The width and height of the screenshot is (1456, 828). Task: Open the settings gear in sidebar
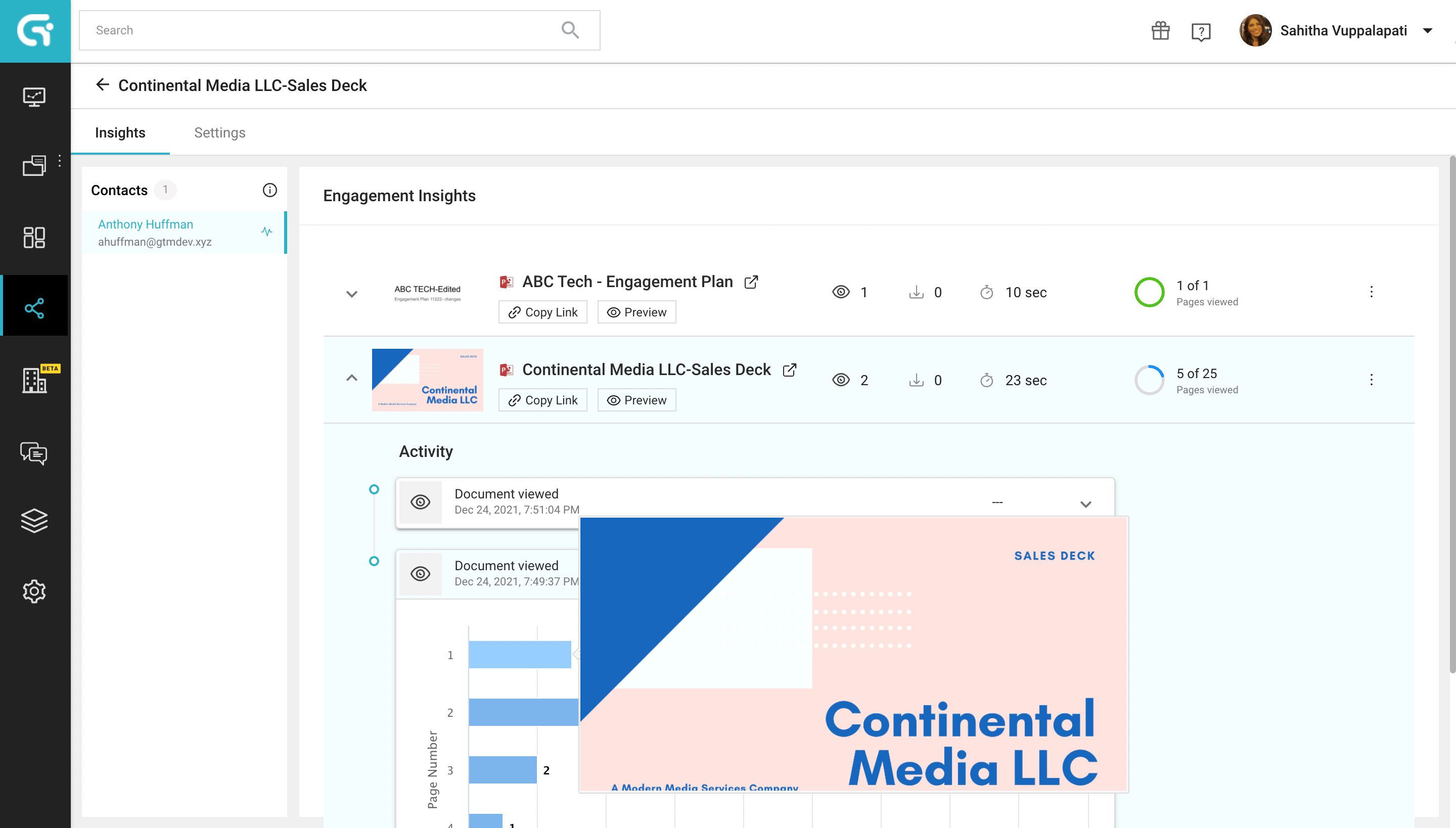click(34, 591)
